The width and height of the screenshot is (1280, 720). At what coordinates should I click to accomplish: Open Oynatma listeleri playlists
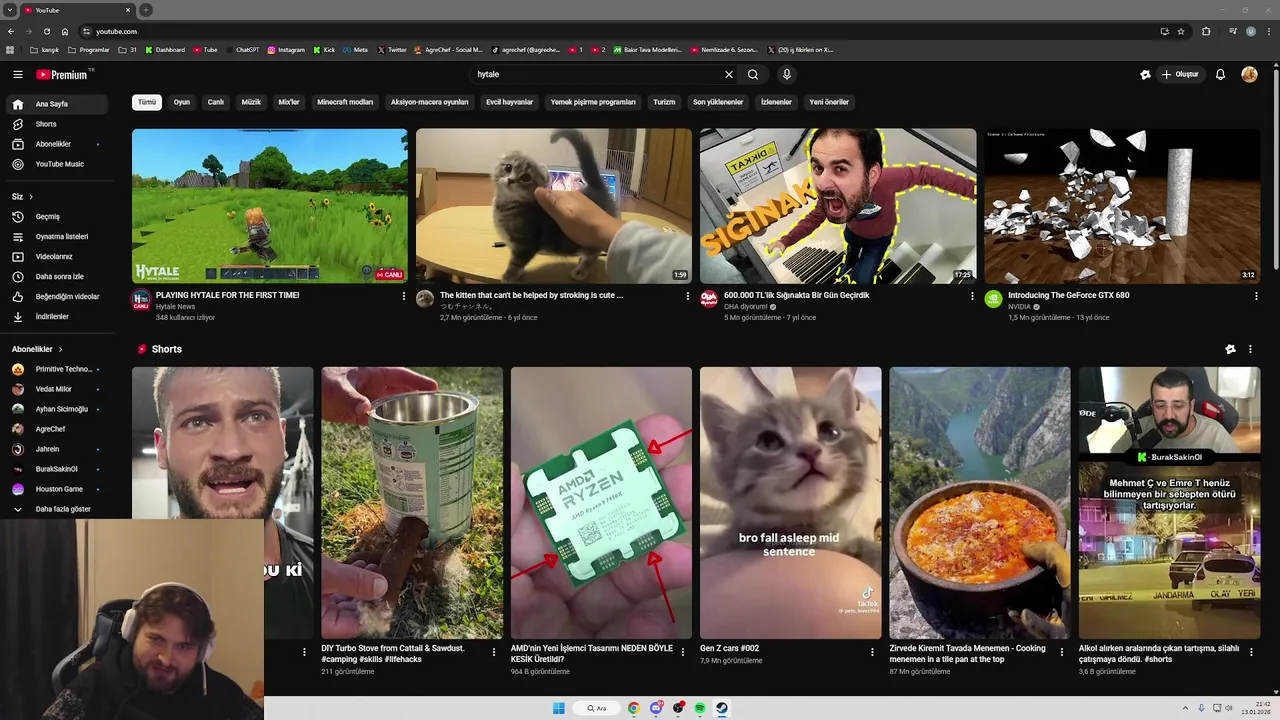[56, 236]
